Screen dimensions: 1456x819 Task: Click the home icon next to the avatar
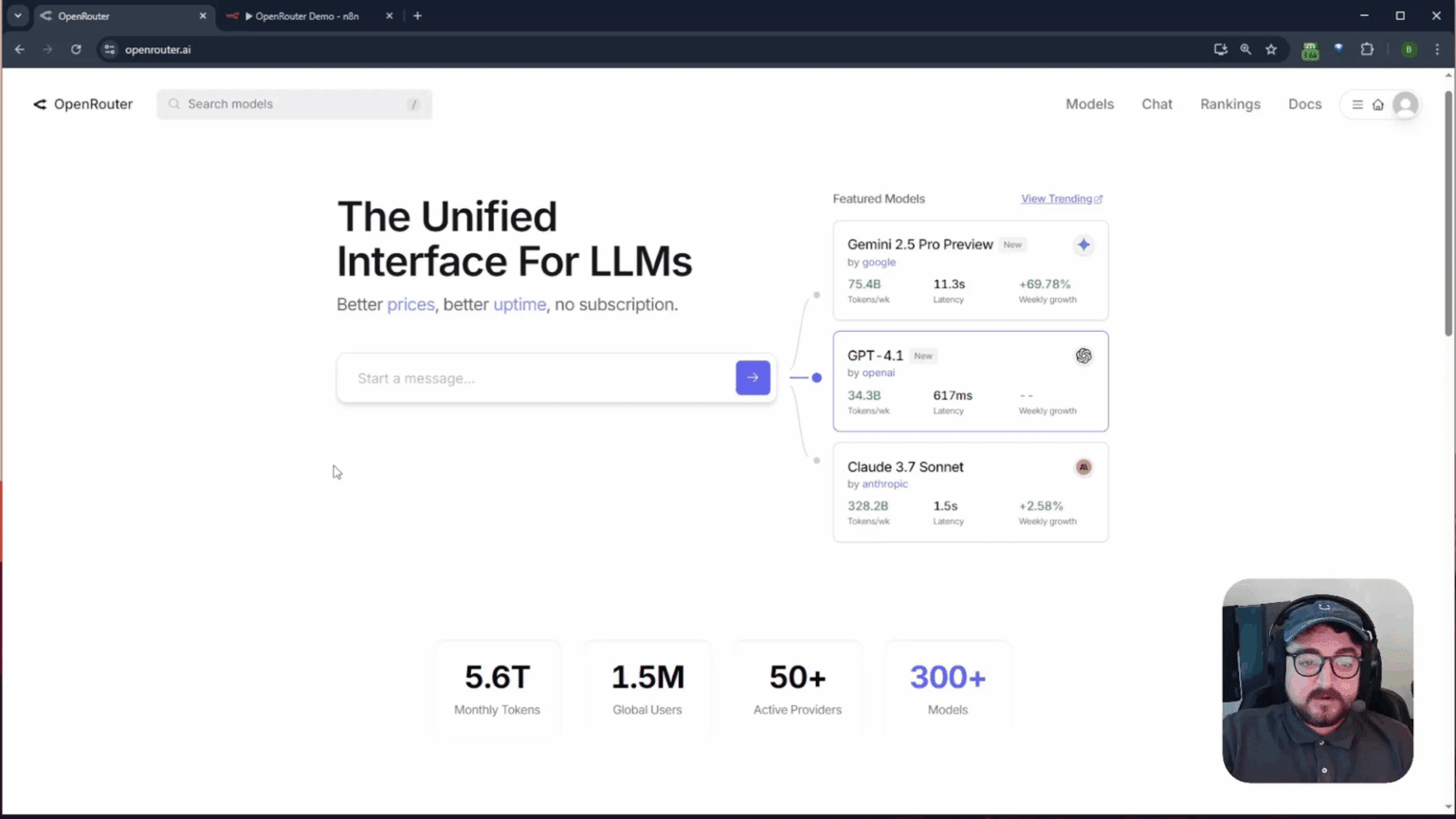pyautogui.click(x=1379, y=104)
